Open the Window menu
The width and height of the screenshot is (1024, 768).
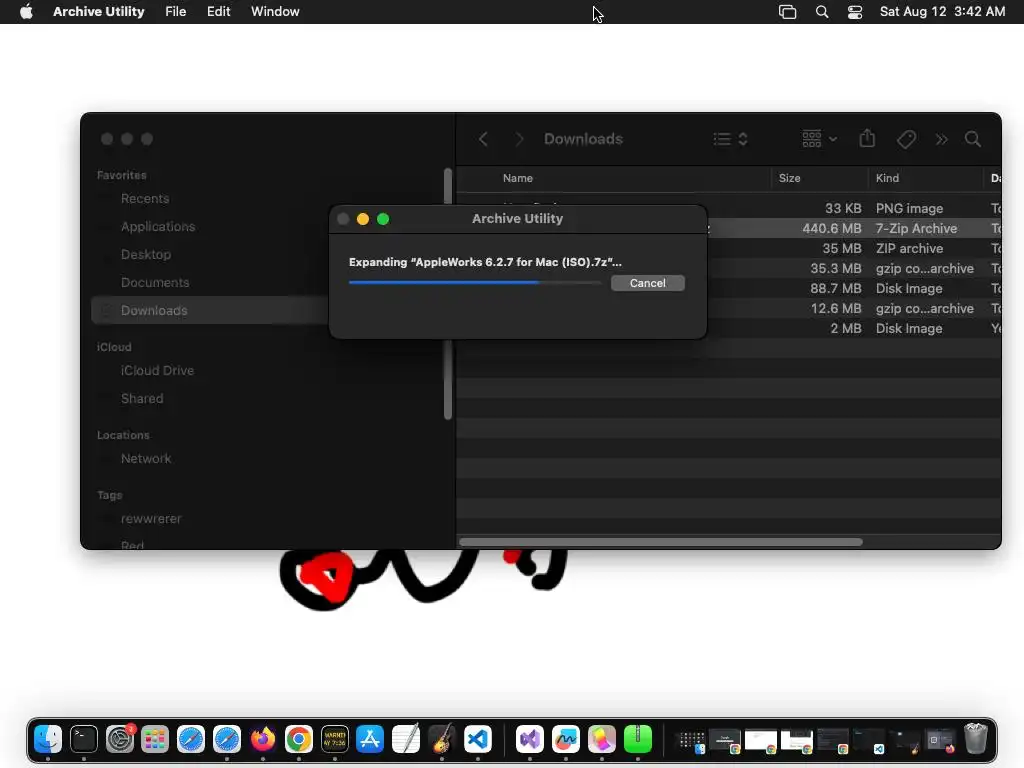pyautogui.click(x=275, y=12)
